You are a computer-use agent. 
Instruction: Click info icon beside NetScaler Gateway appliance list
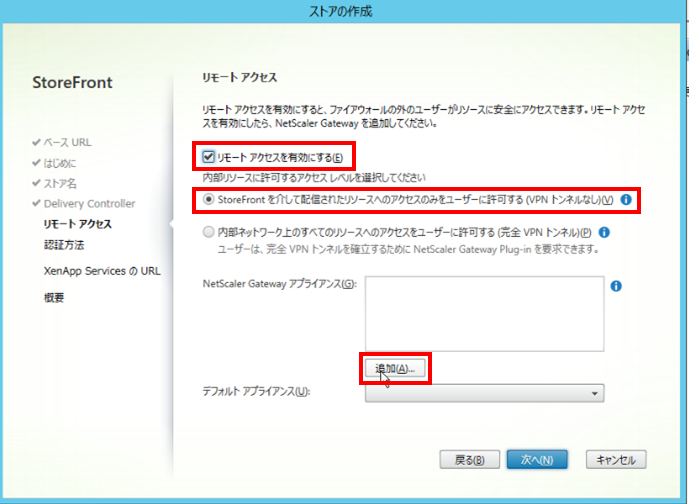(616, 286)
